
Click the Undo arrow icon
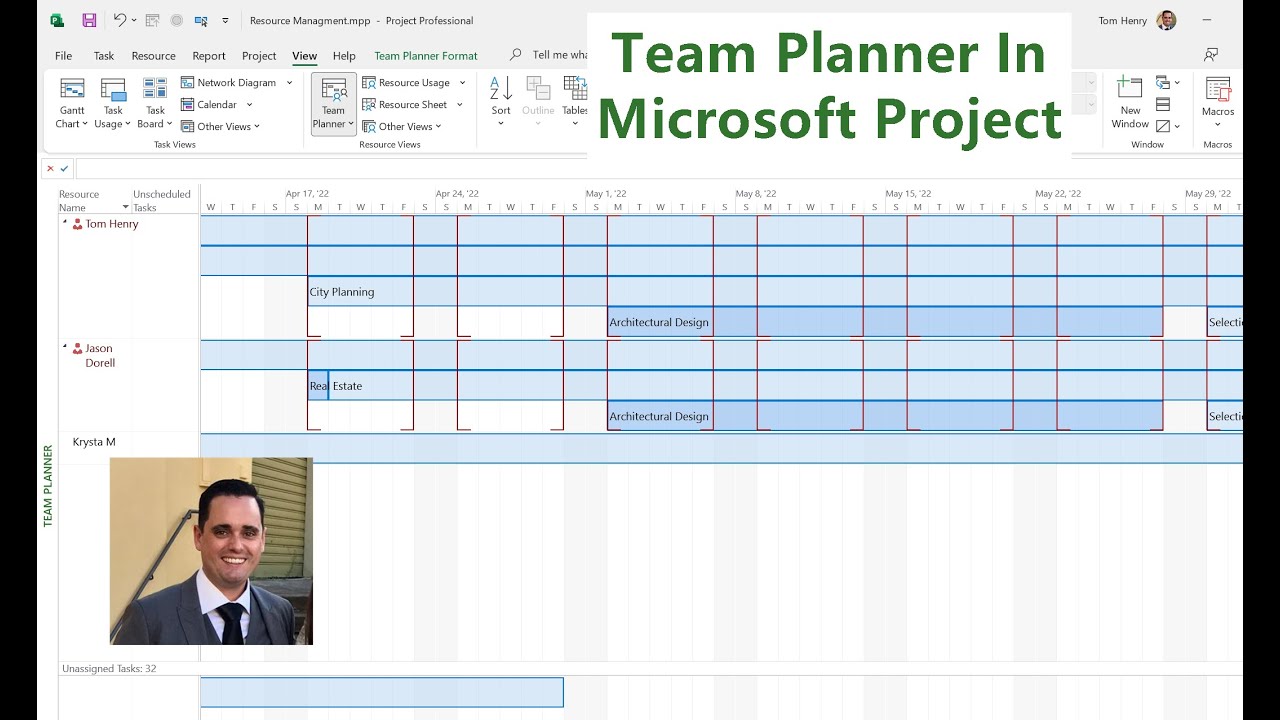point(119,20)
